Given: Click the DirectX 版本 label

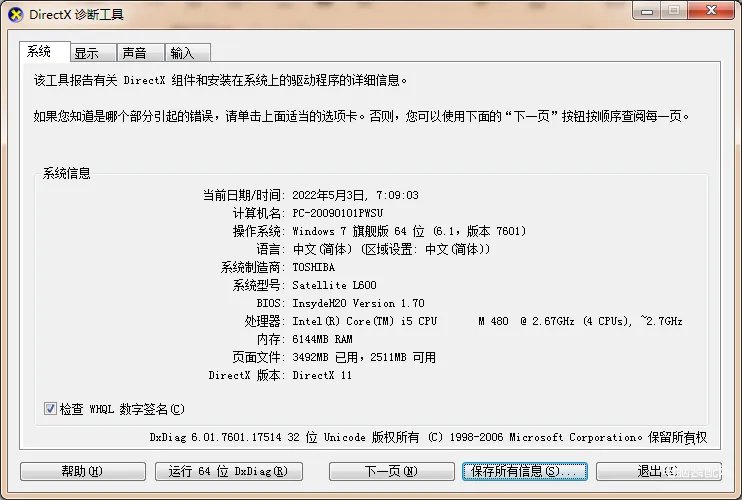Looking at the screenshot, I should [247, 375].
